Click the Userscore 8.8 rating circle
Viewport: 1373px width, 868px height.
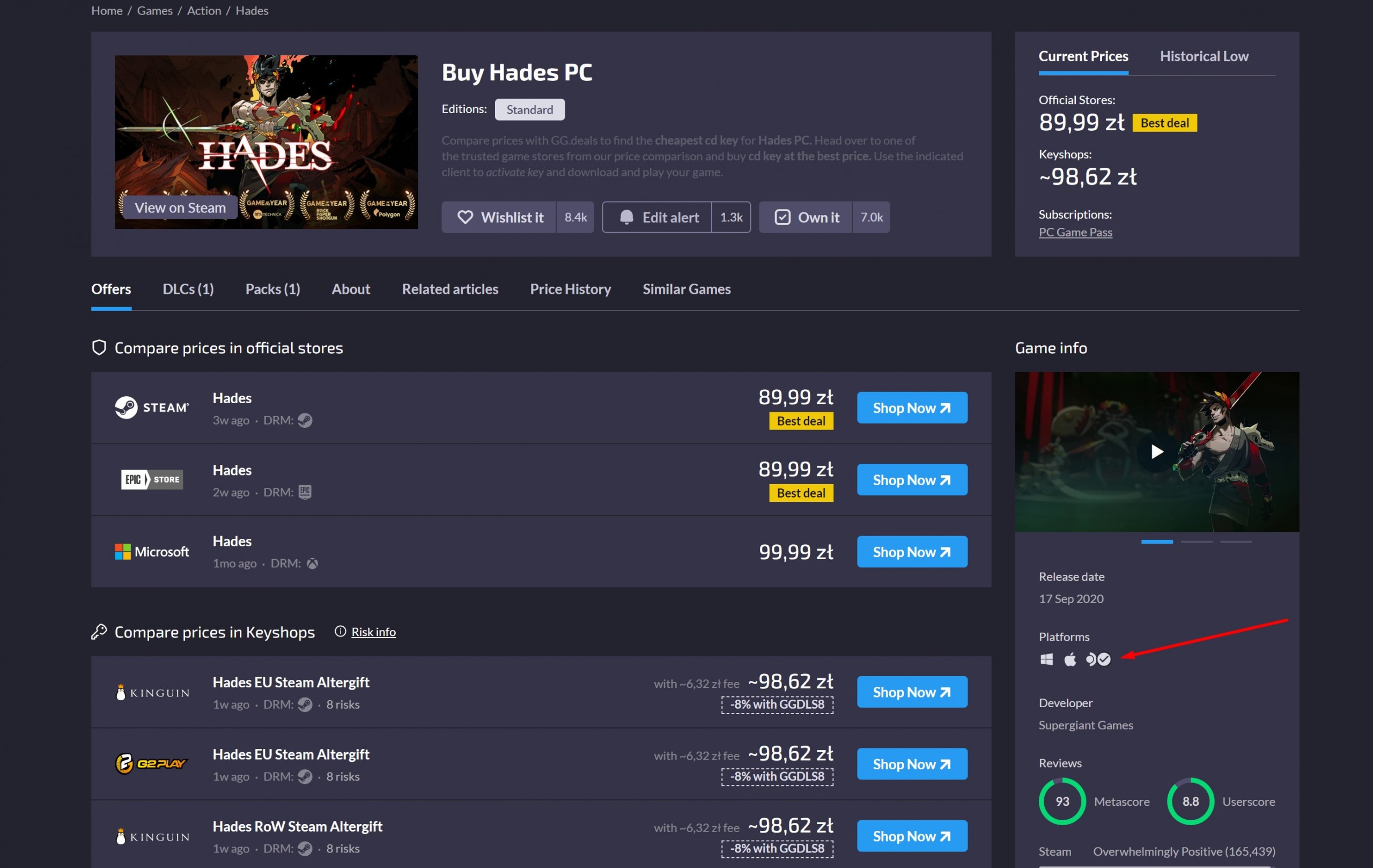(1191, 802)
